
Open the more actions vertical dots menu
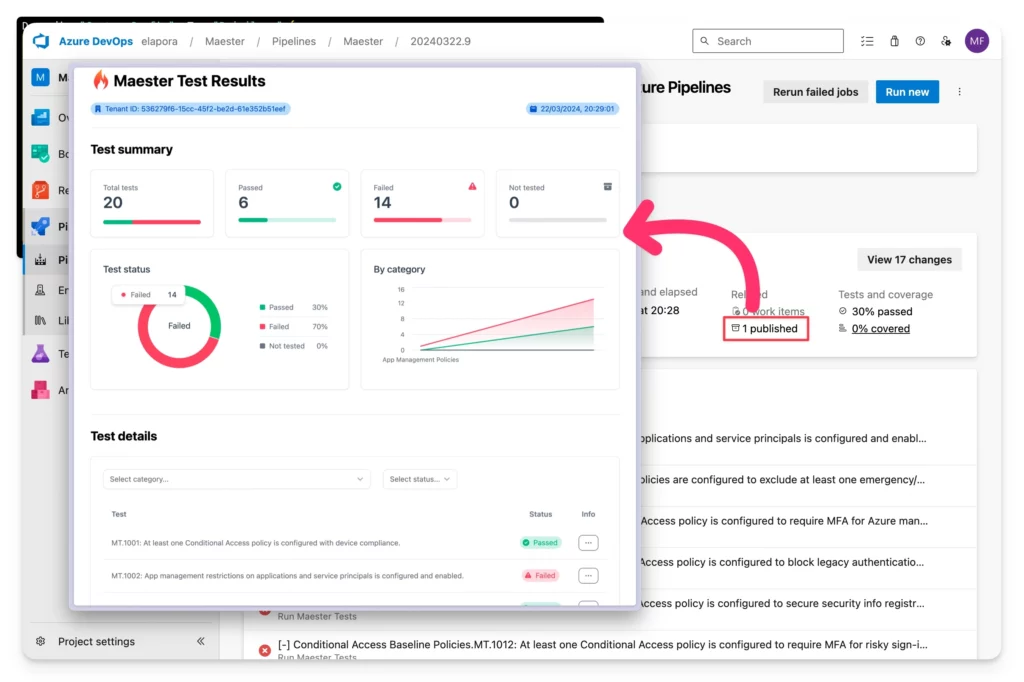click(959, 92)
